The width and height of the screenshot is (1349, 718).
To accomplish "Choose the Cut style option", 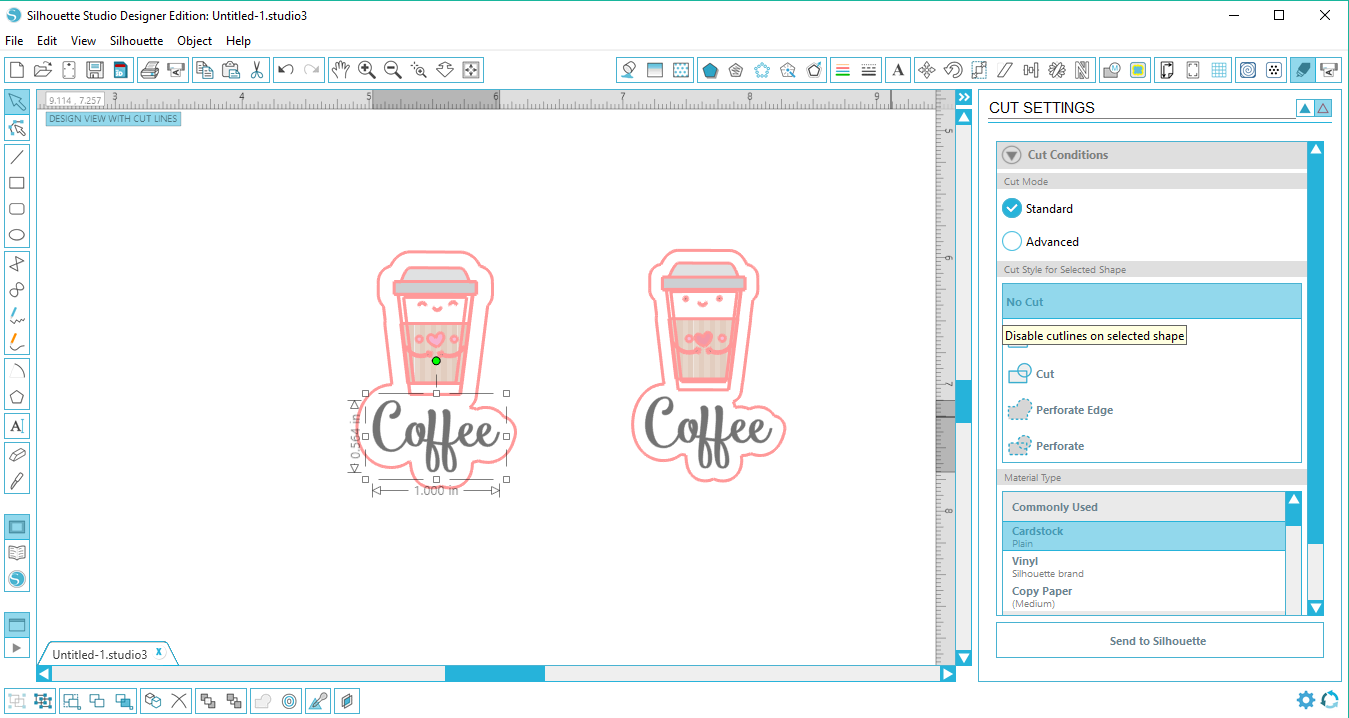I will click(1152, 373).
